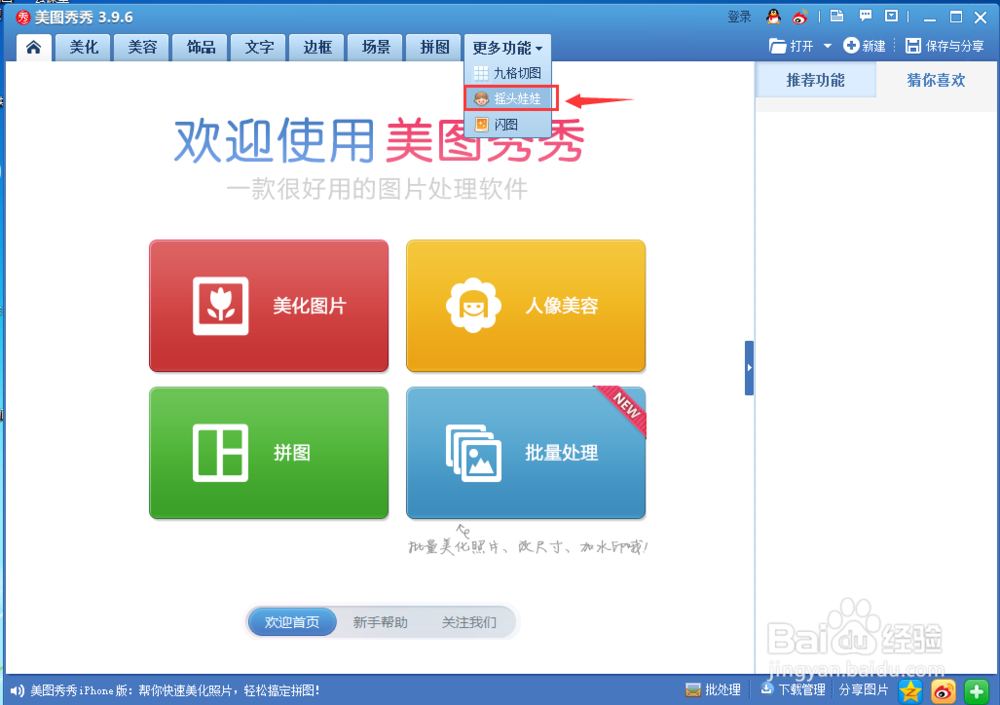Share to Qzone star icon
The width and height of the screenshot is (1000, 705).
point(910,691)
